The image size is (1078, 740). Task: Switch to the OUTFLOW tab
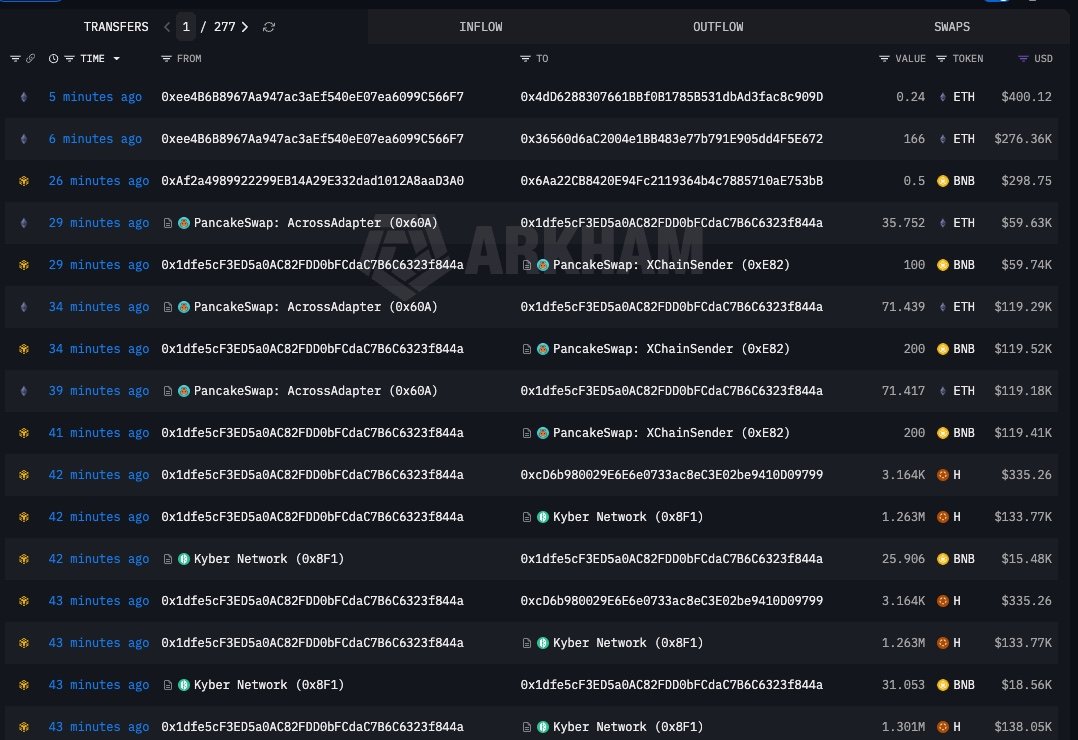coord(718,27)
